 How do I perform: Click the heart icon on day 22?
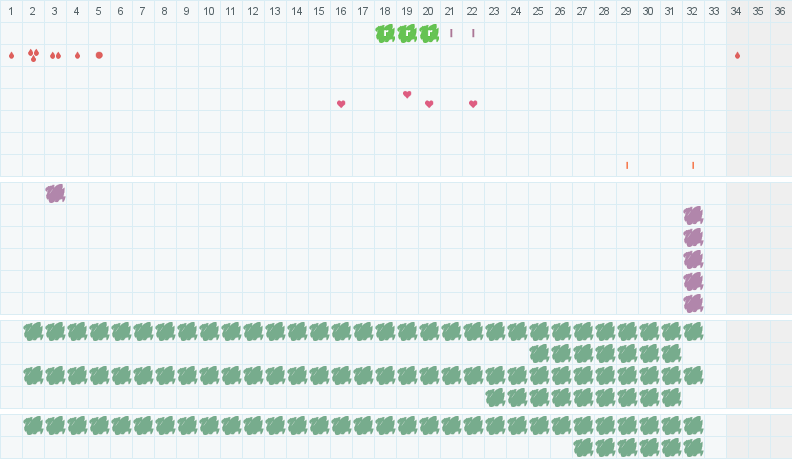pyautogui.click(x=473, y=104)
